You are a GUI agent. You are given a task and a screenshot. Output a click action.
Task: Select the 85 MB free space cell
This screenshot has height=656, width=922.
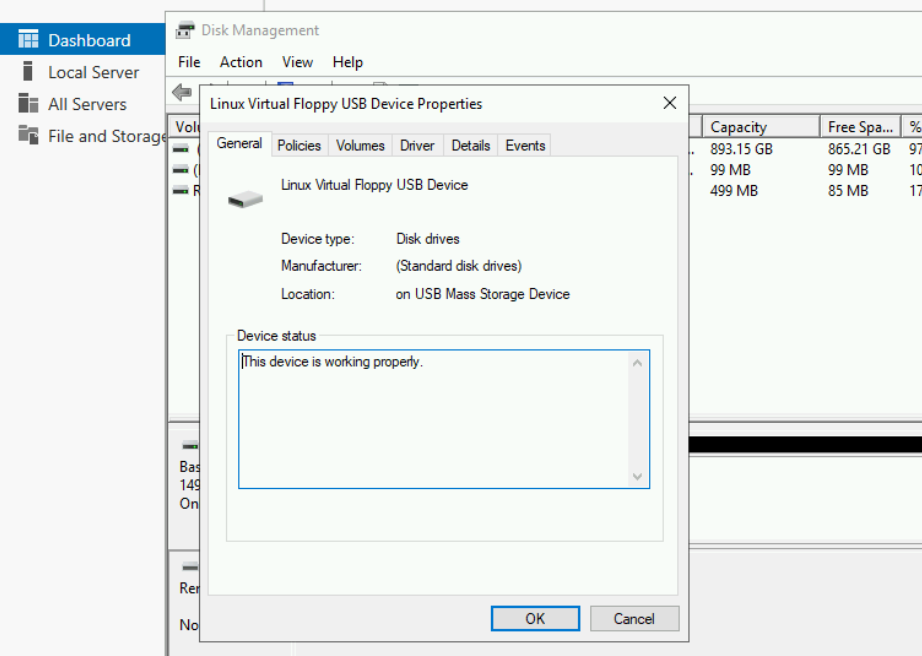[848, 191]
